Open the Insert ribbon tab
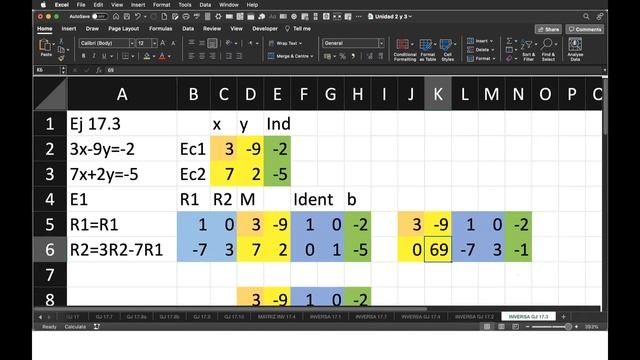The image size is (640, 360). coord(69,29)
